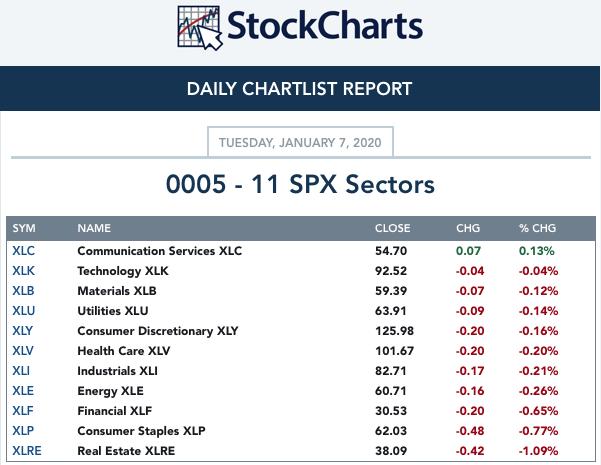Open the XLK symbol link
The image size is (601, 465).
23,271
